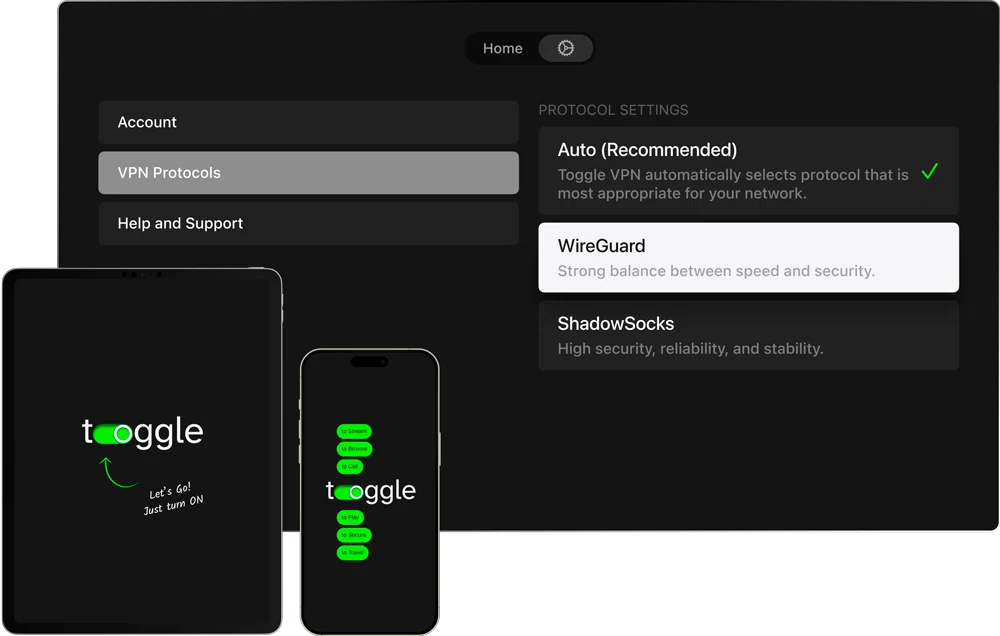The height and width of the screenshot is (636, 1000).
Task: Open the Account settings section
Action: point(309,122)
